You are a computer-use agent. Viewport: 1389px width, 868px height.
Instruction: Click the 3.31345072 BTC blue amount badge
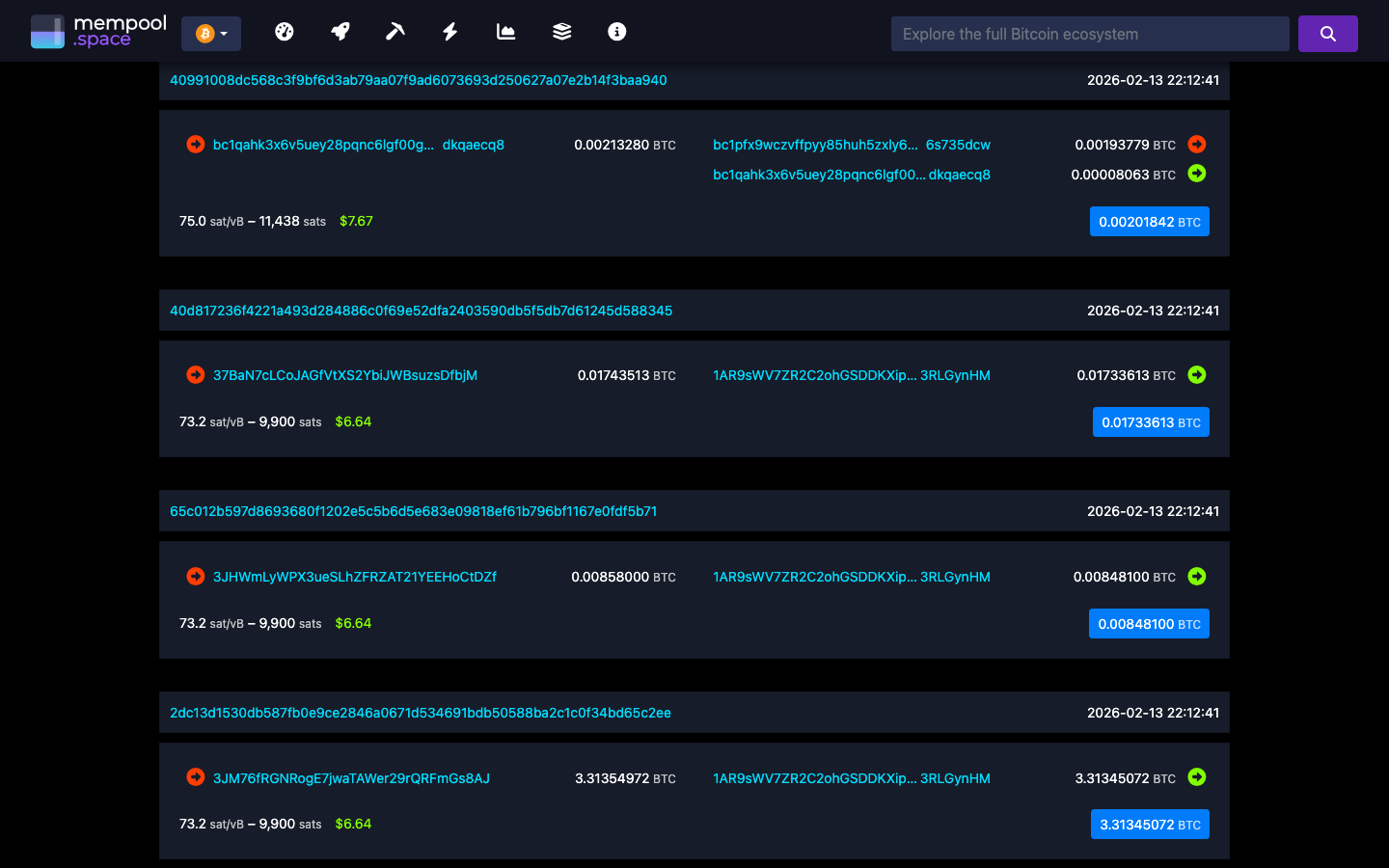coord(1150,824)
